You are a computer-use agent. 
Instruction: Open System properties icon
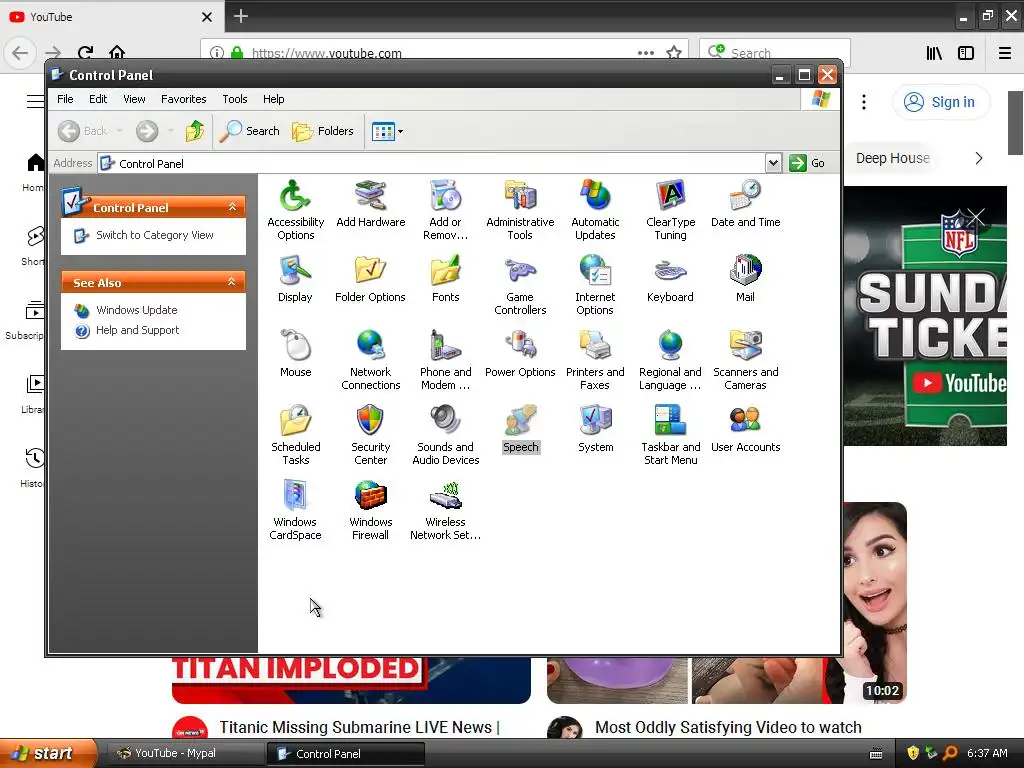pyautogui.click(x=595, y=429)
